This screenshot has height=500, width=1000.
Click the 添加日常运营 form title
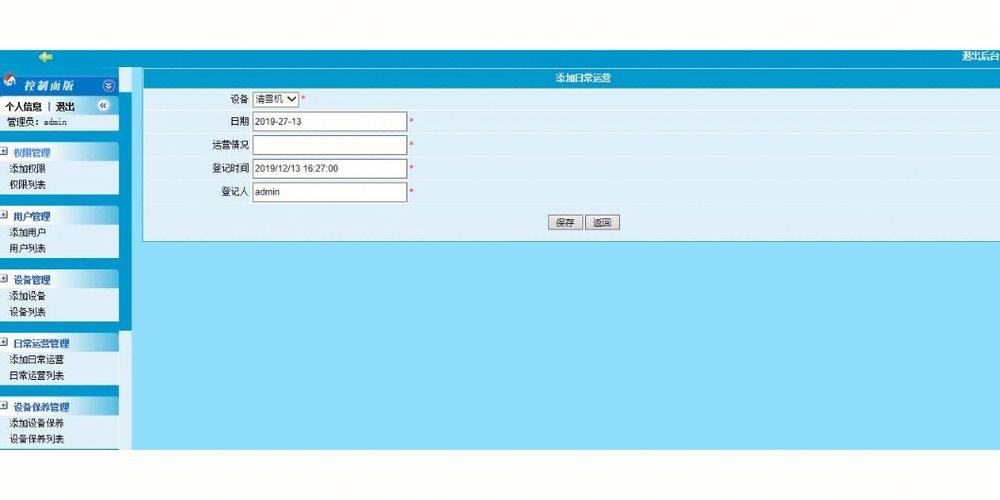pyautogui.click(x=582, y=78)
